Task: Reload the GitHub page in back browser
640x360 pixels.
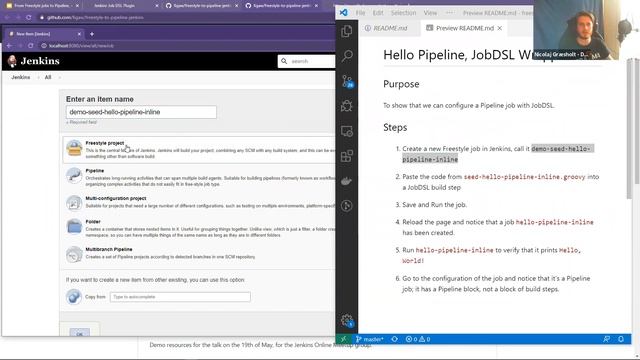Action: coord(28,18)
